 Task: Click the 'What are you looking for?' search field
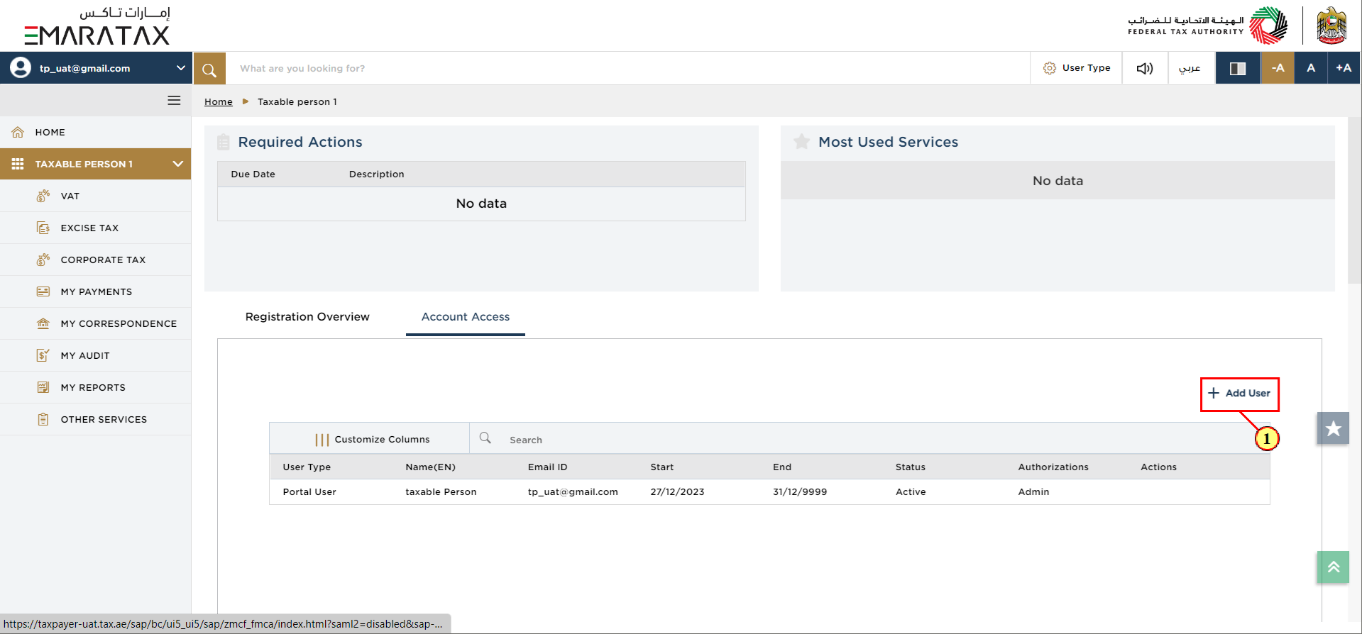click(628, 68)
